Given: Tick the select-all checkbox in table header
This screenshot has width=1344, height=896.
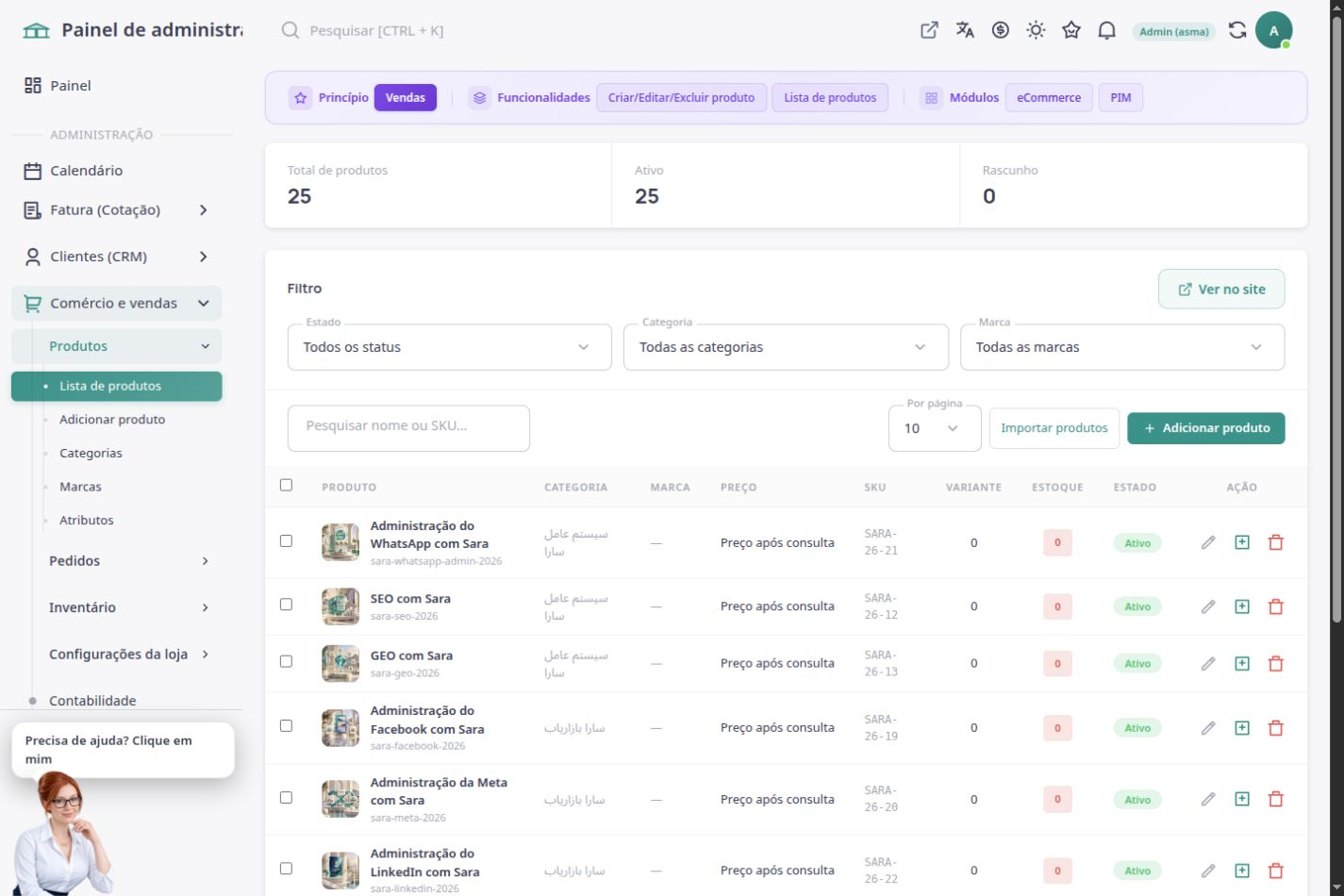Looking at the screenshot, I should pos(286,485).
